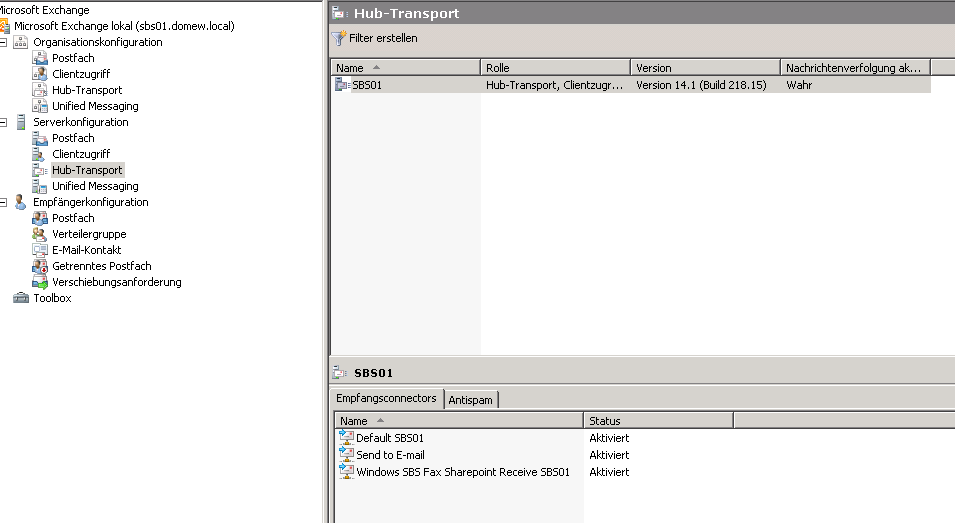
Task: Open E-Mail-Kontakt tree item
Action: (86, 250)
